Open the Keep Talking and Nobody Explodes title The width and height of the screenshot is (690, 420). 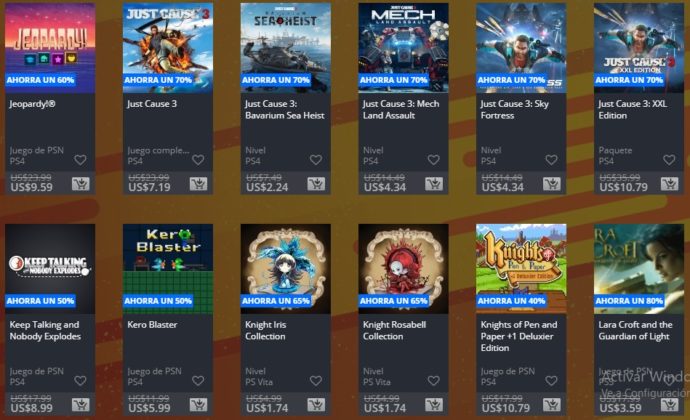pos(45,331)
